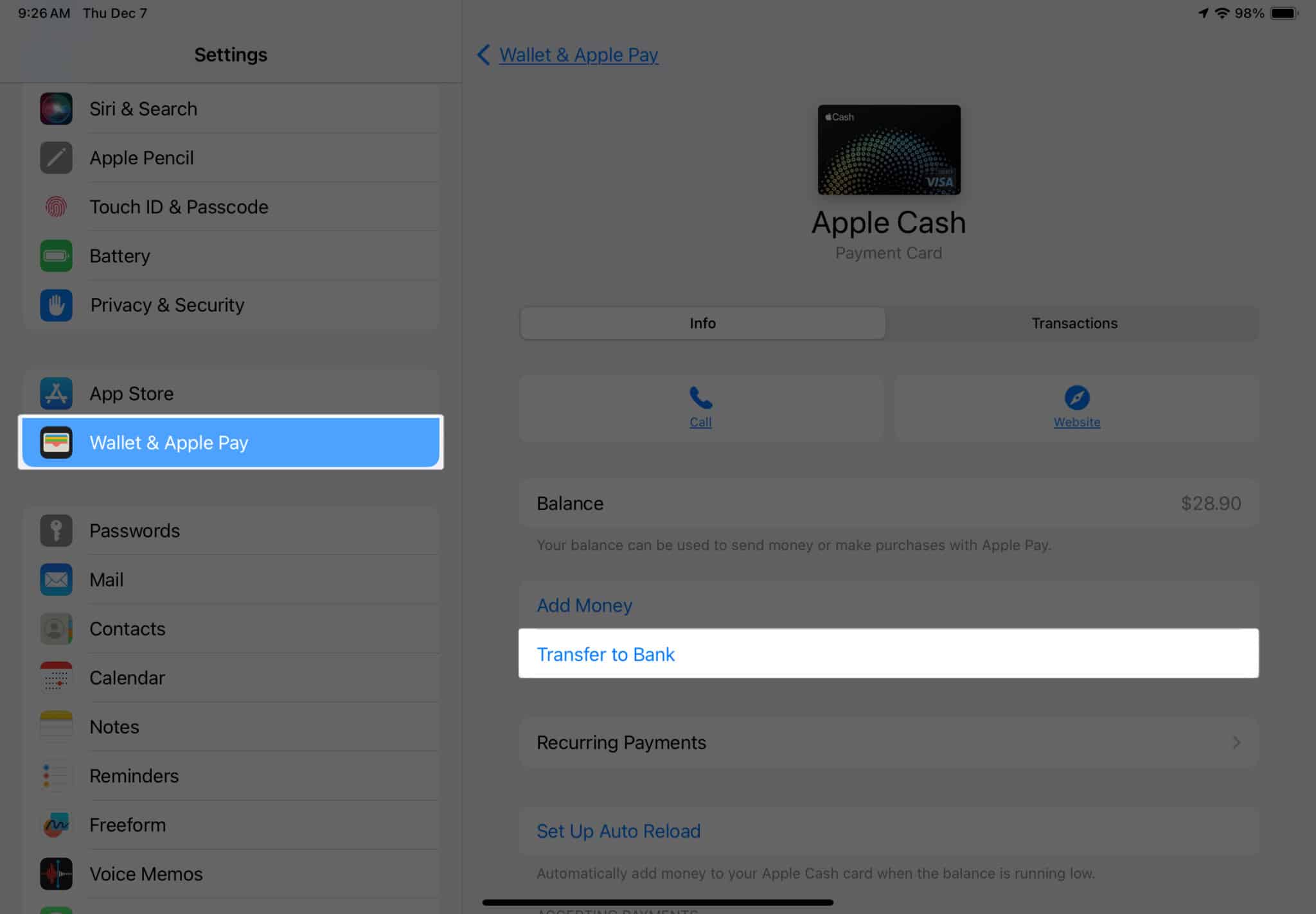The width and height of the screenshot is (1316, 914).
Task: Open Reminders settings
Action: (x=231, y=776)
